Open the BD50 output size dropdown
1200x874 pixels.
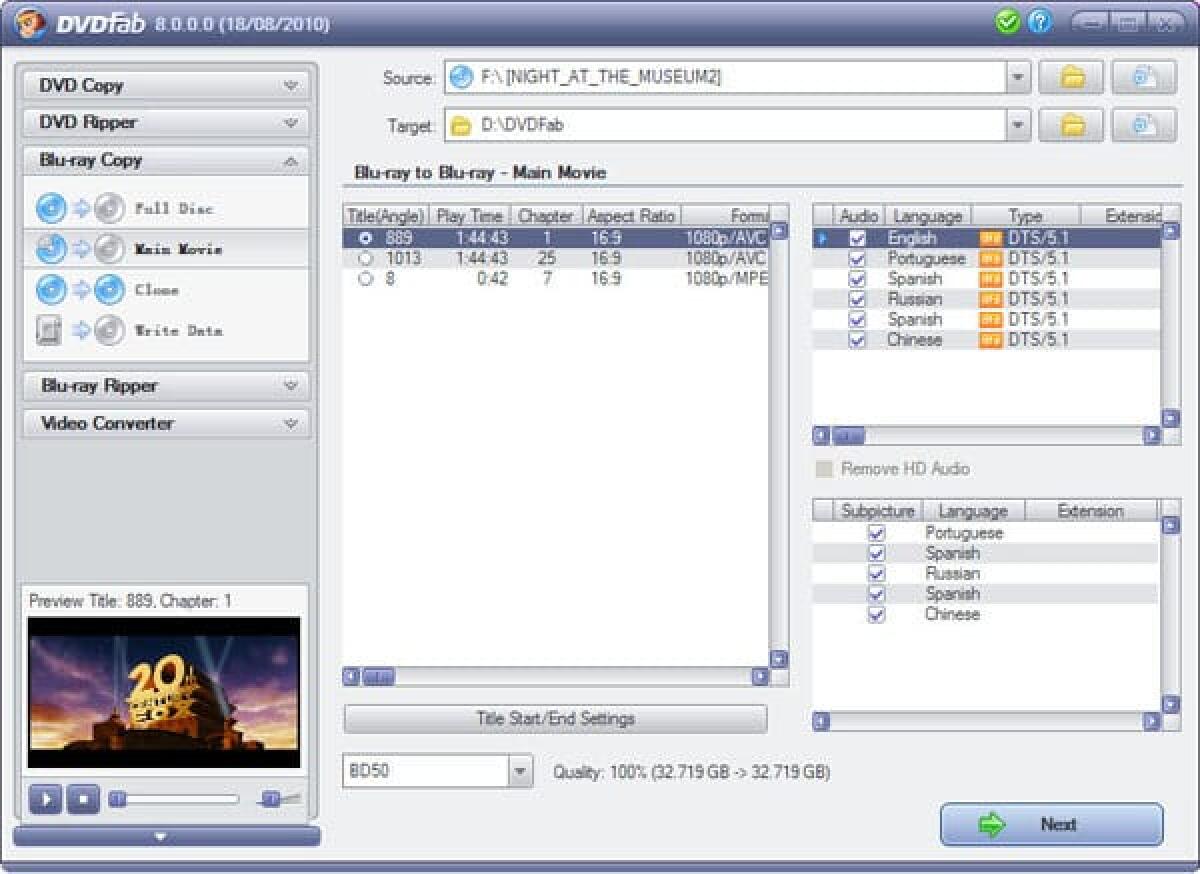(x=519, y=772)
